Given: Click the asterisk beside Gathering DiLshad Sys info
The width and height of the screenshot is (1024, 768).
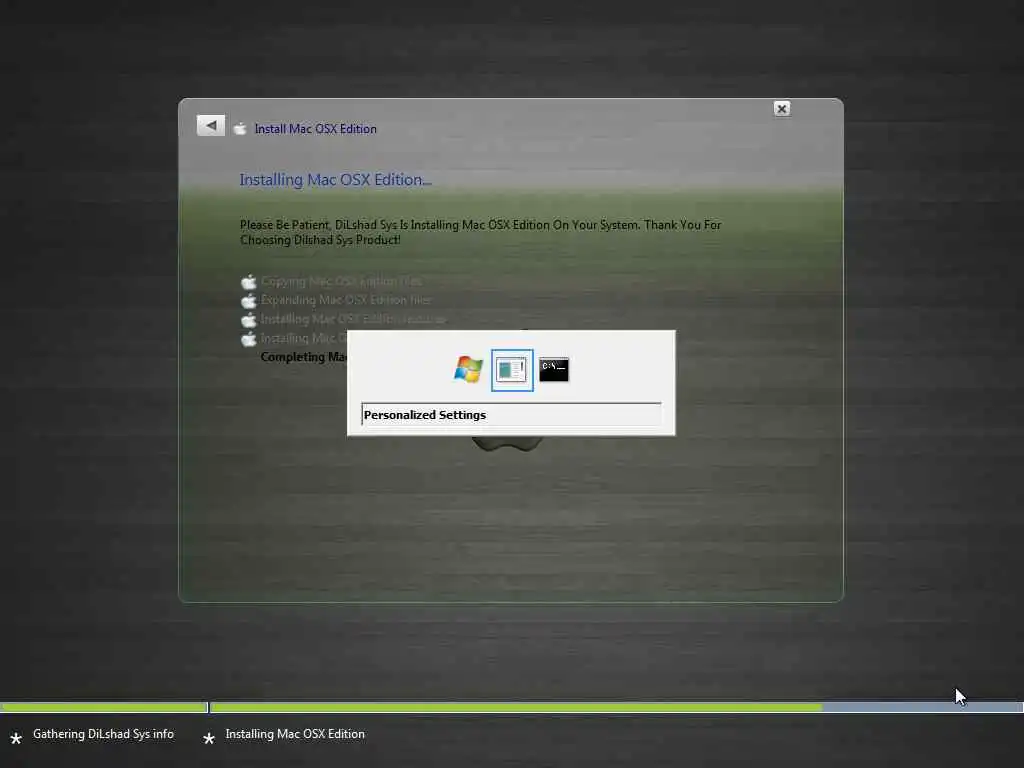Looking at the screenshot, I should (16, 739).
